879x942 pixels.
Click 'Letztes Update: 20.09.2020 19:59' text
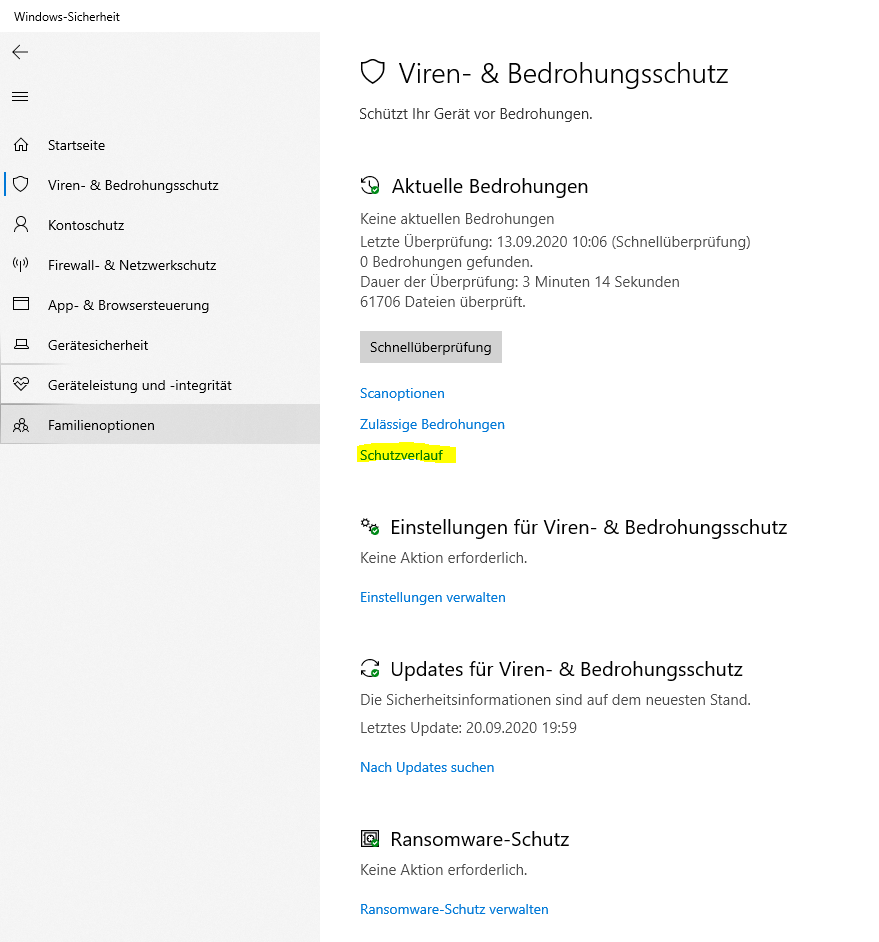tap(468, 728)
